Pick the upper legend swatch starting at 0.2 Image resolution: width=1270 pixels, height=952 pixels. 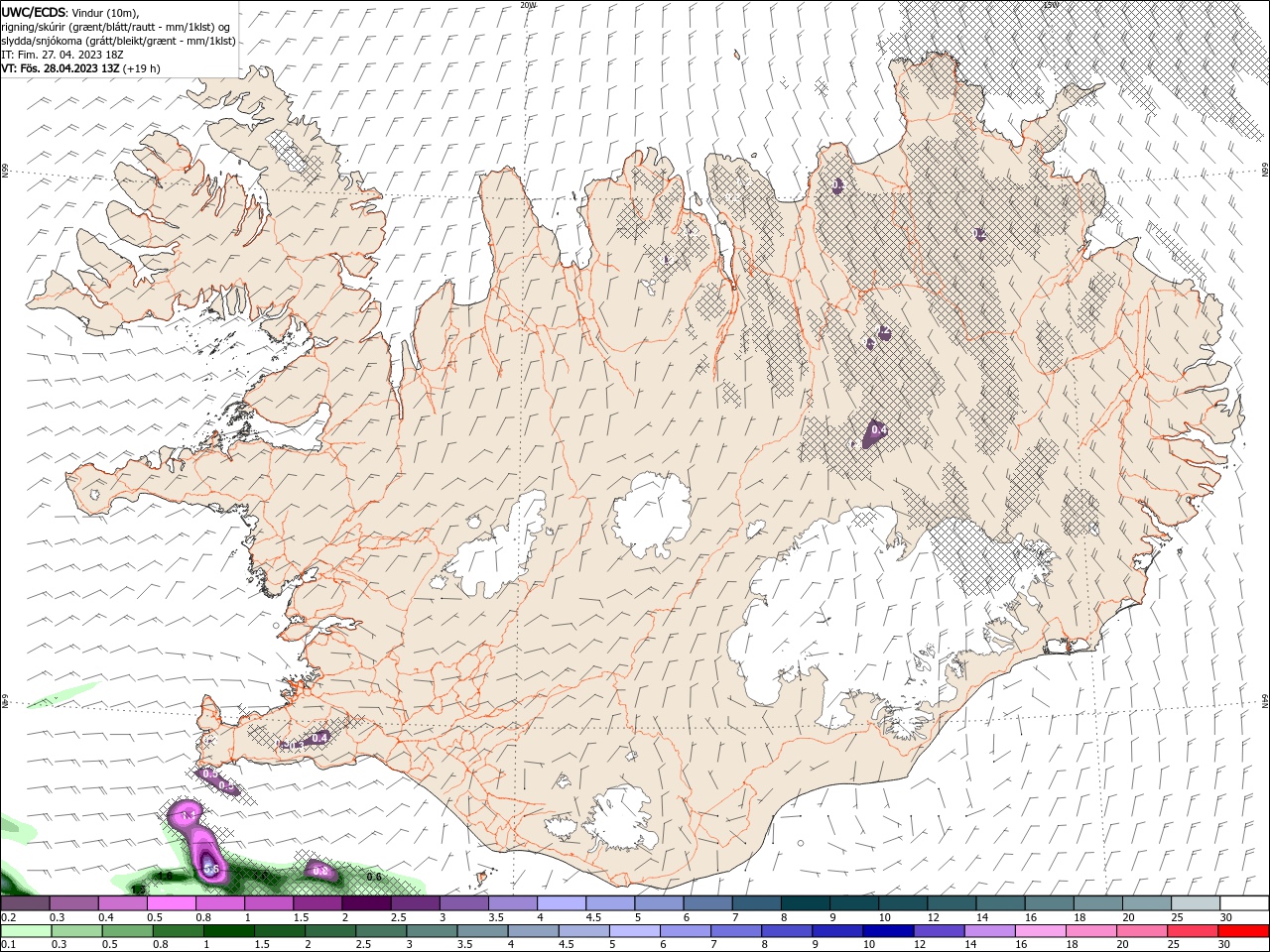point(25,904)
